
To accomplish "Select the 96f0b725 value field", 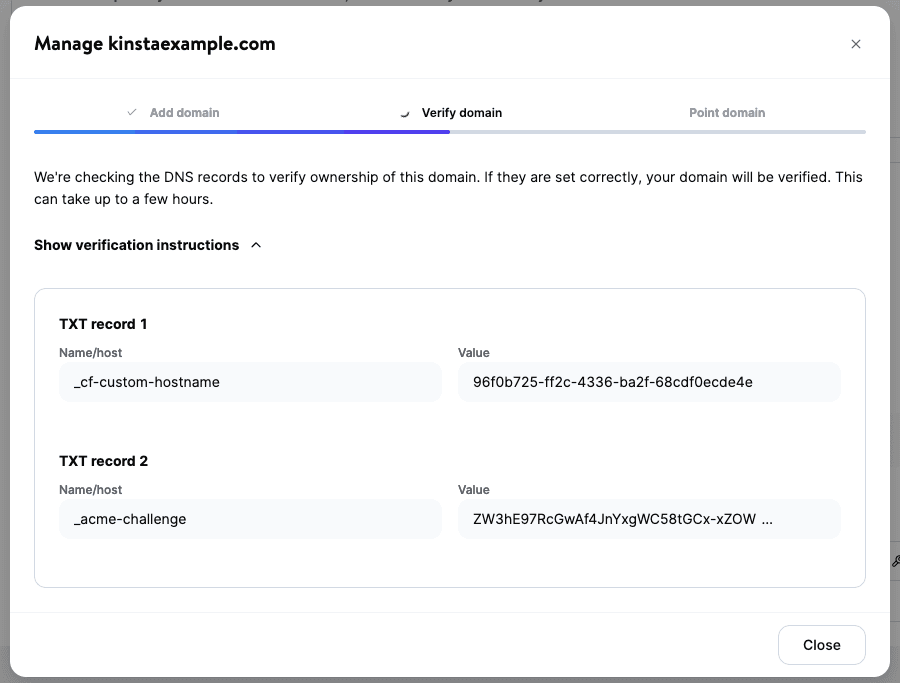I will 648,381.
